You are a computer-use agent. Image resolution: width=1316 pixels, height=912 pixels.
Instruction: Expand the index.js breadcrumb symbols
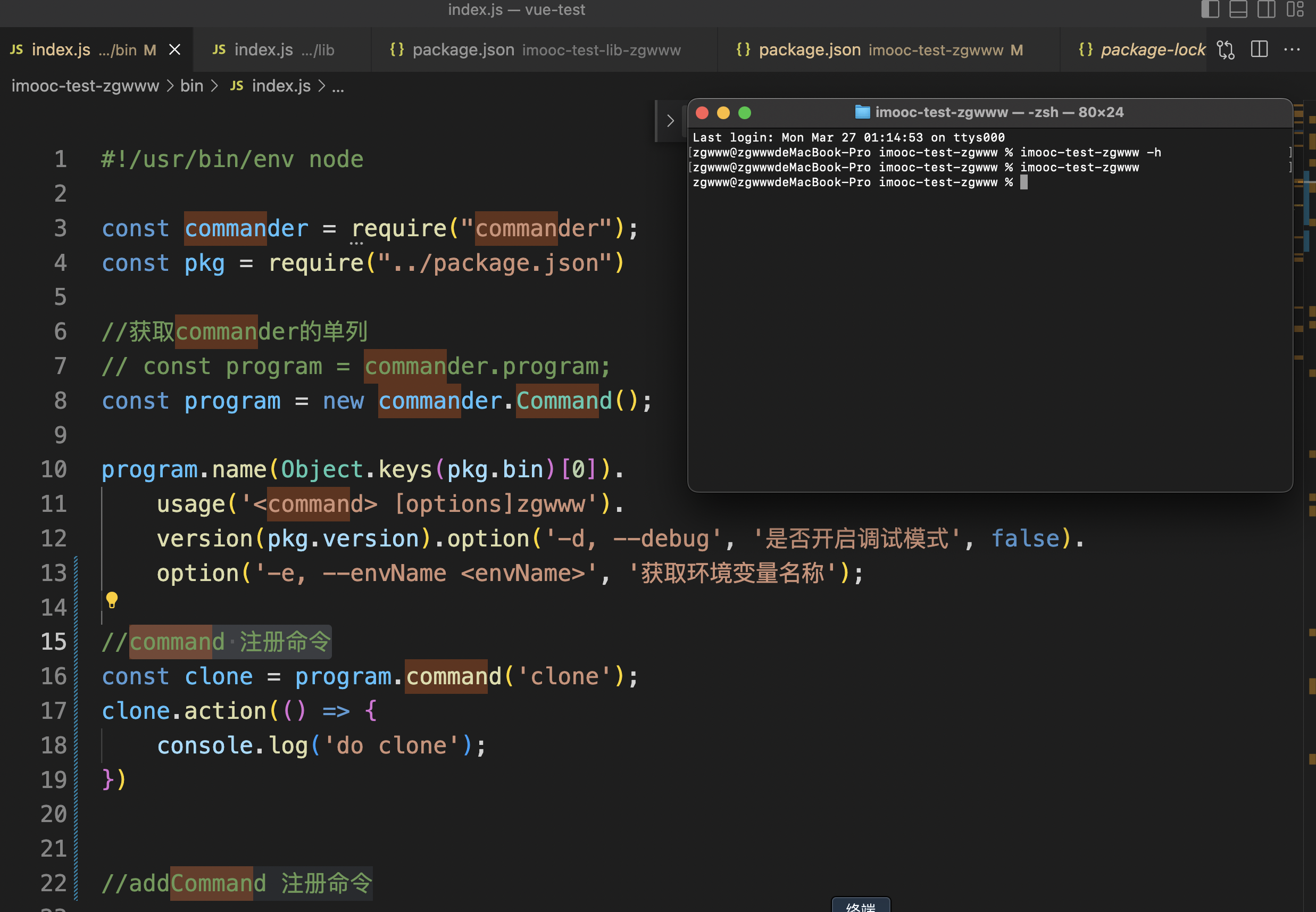pos(280,86)
